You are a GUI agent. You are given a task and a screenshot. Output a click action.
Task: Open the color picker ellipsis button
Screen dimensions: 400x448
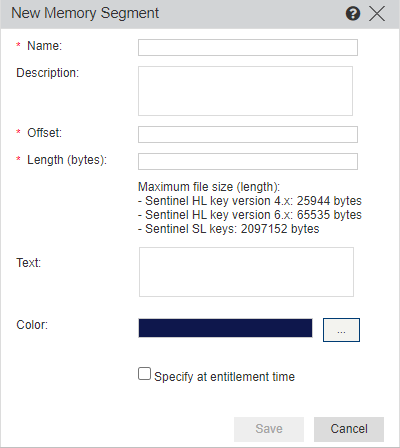tap(341, 330)
